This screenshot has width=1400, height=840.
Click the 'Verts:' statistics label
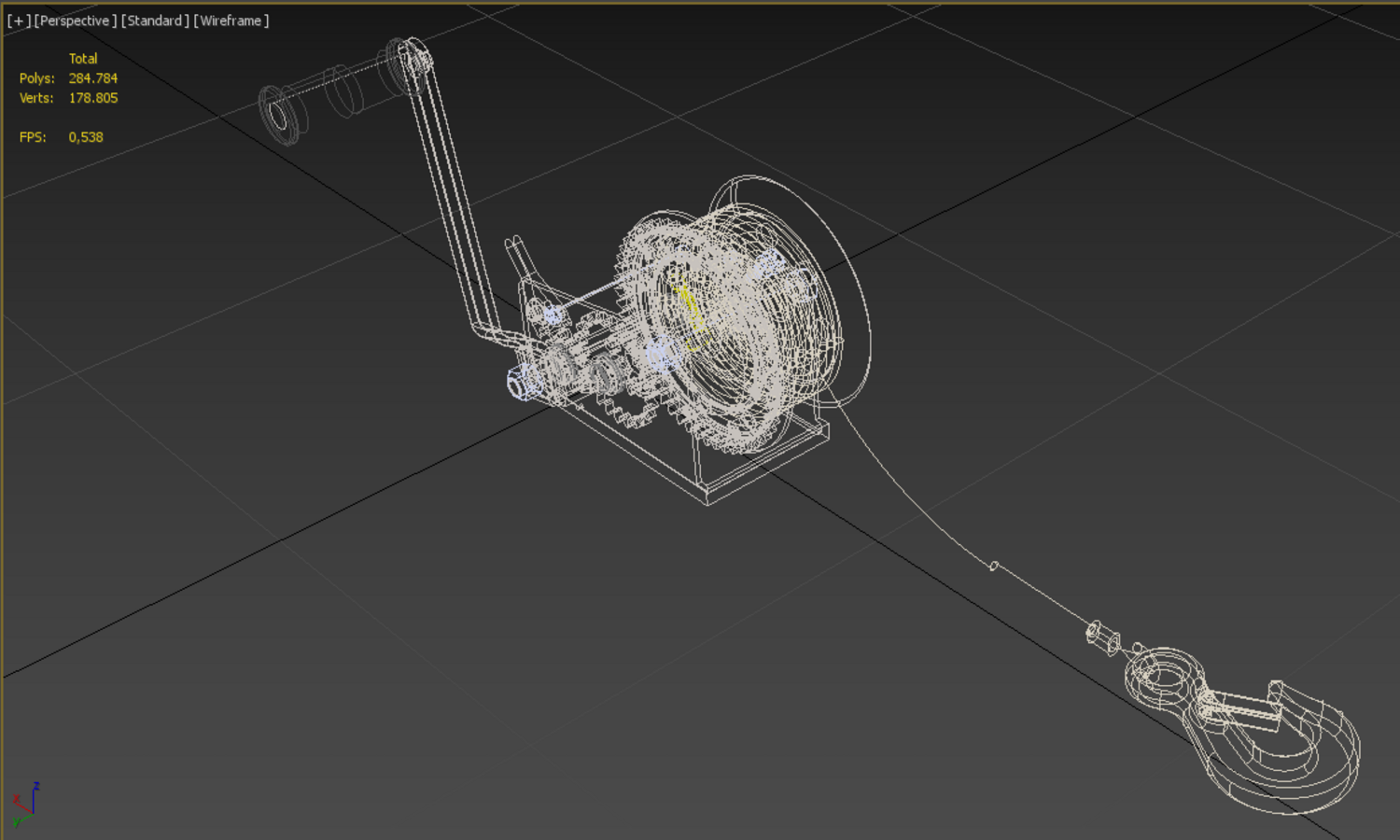tap(36, 98)
